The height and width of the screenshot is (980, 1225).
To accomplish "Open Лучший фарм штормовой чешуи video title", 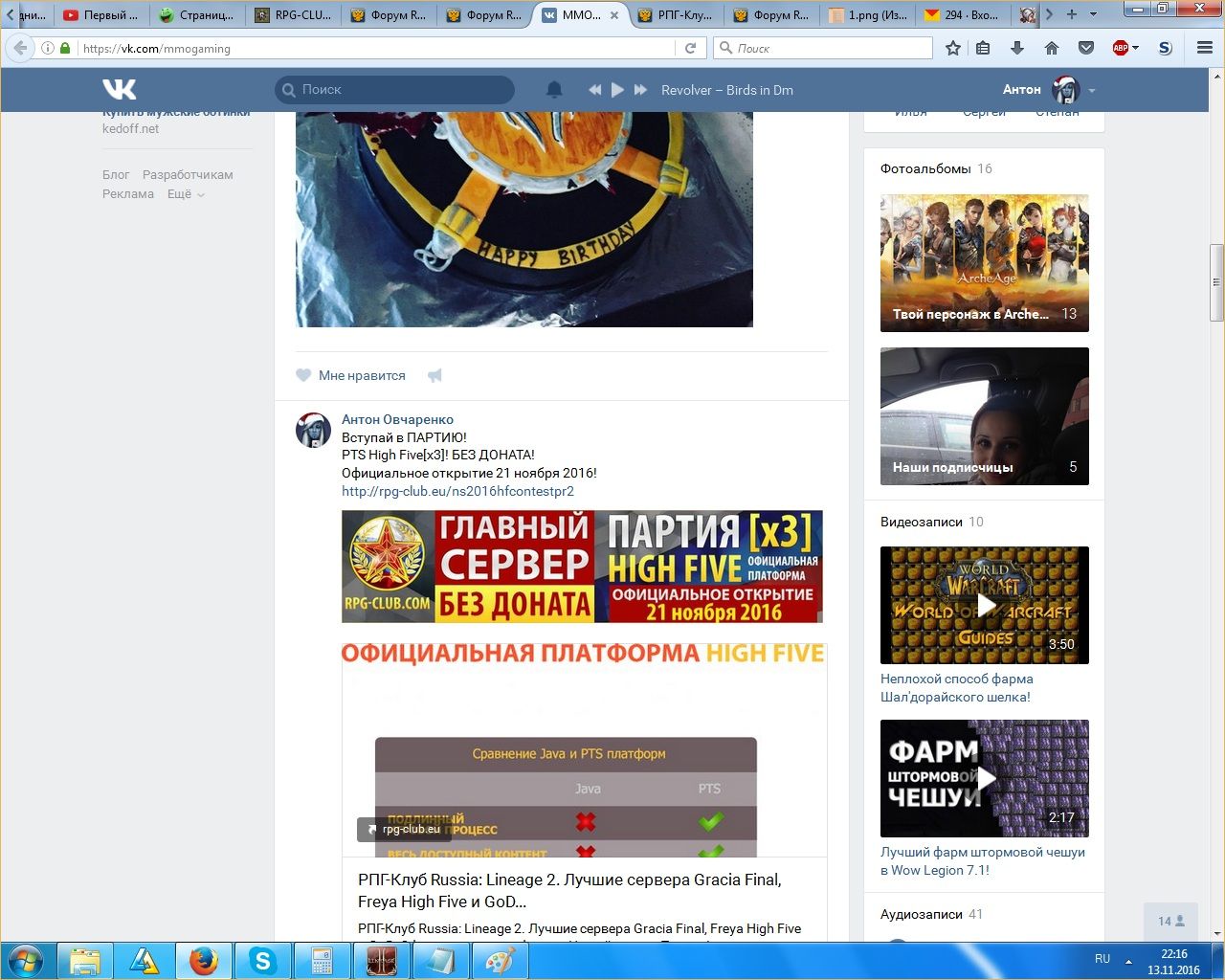I will pyautogui.click(x=983, y=860).
